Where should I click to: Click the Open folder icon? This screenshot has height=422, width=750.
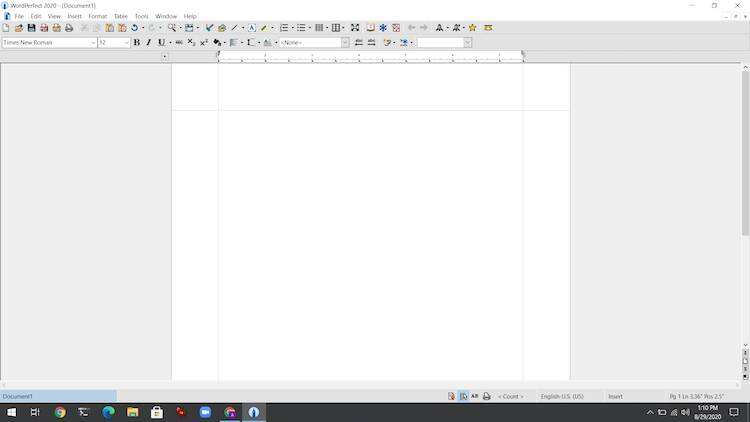19,28
